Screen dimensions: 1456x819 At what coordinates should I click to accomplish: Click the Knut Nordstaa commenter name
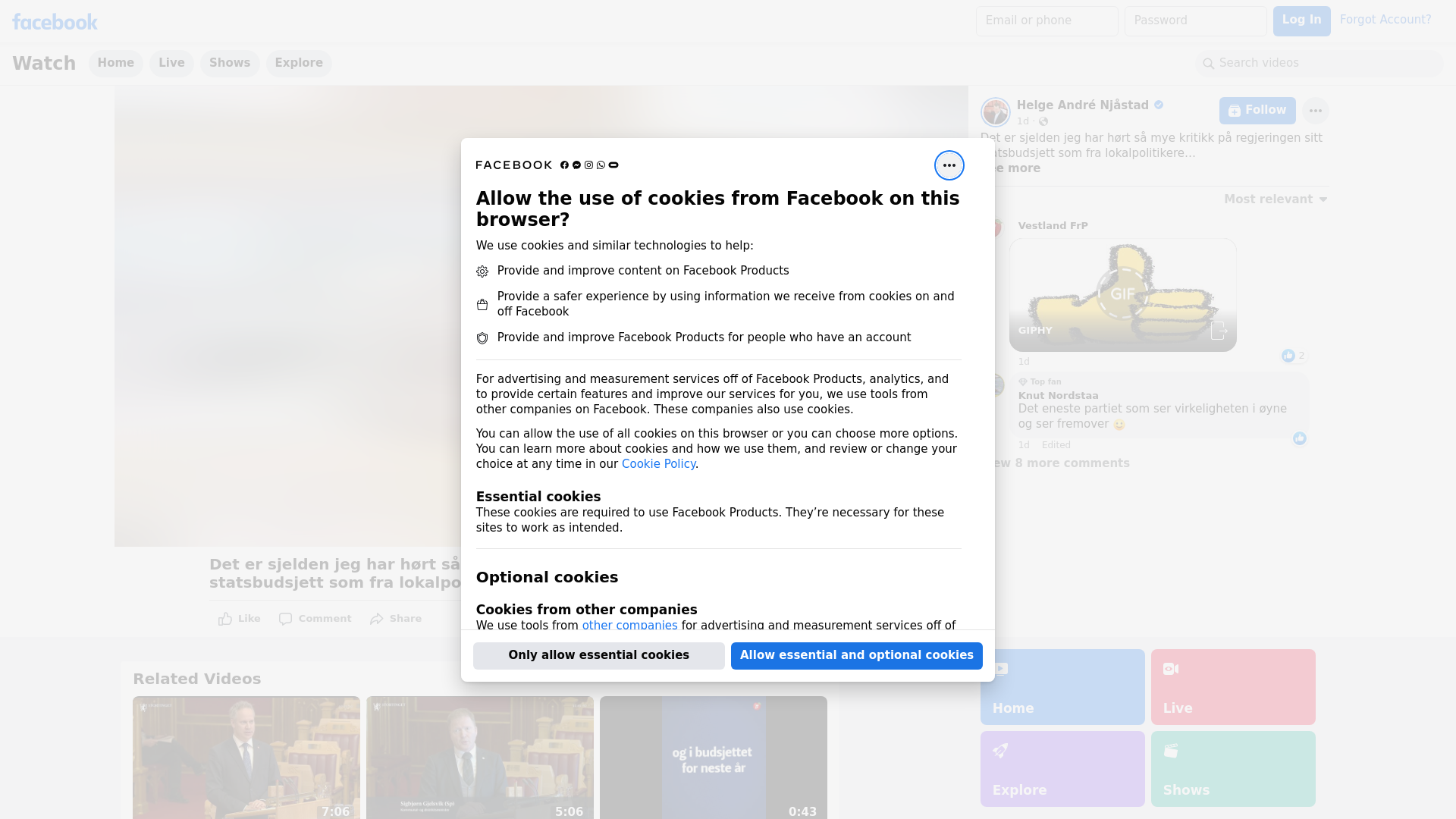click(x=1058, y=396)
